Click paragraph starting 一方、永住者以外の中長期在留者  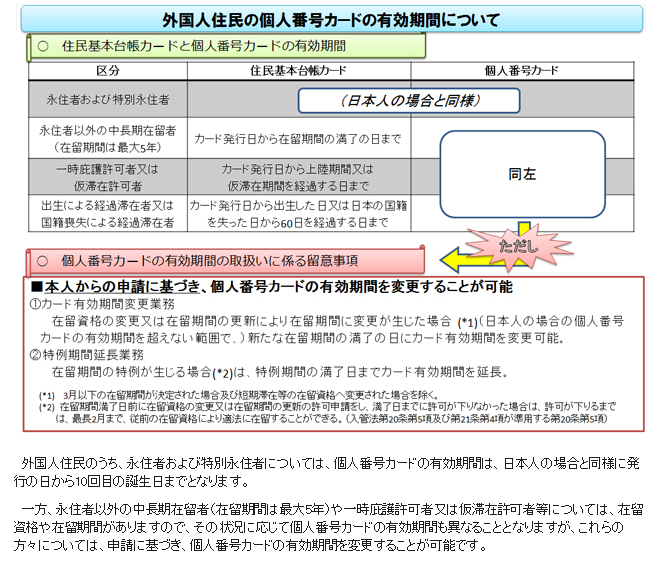tap(328, 527)
